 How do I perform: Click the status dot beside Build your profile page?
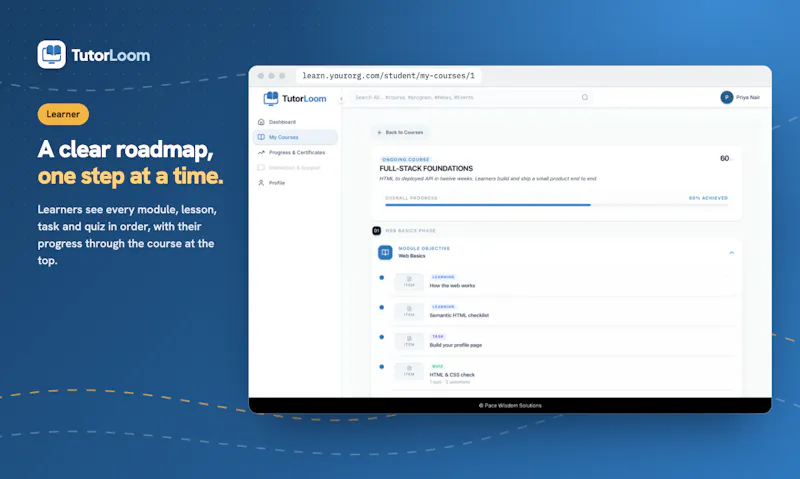pos(382,337)
